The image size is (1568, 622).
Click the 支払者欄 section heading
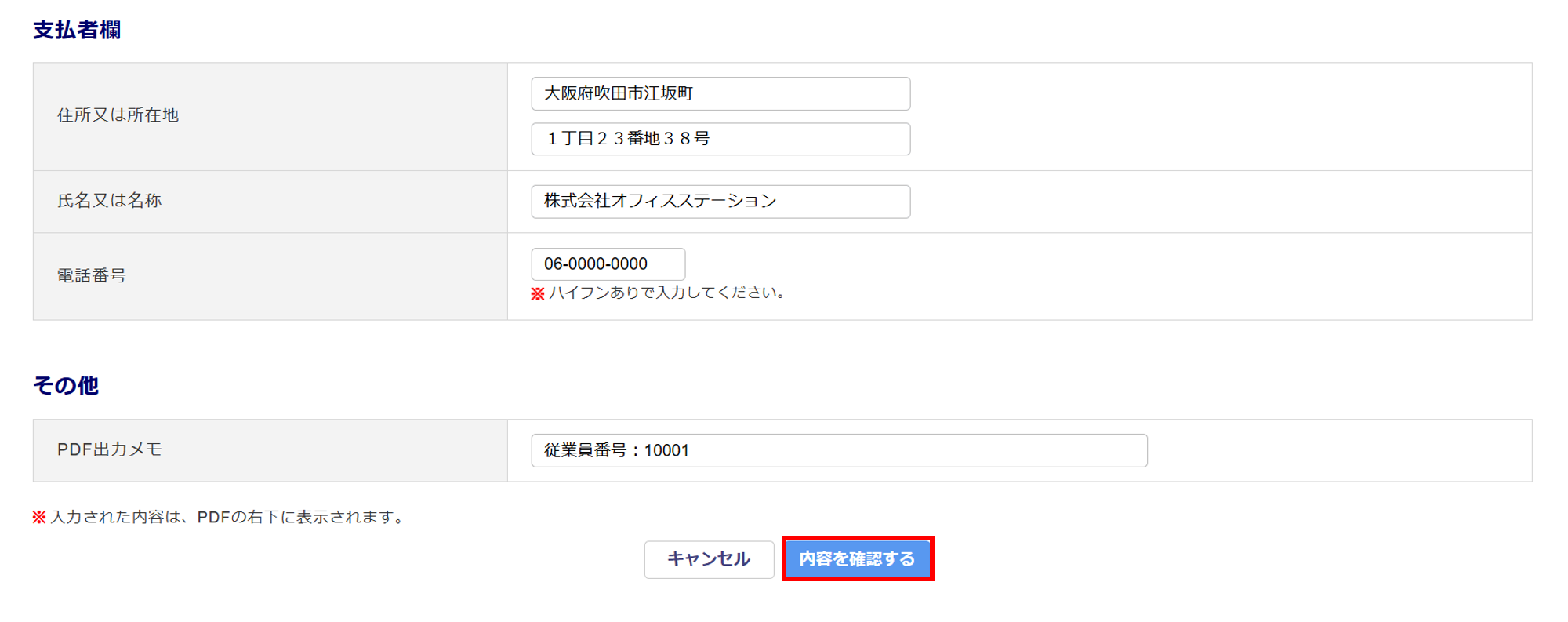(x=77, y=30)
